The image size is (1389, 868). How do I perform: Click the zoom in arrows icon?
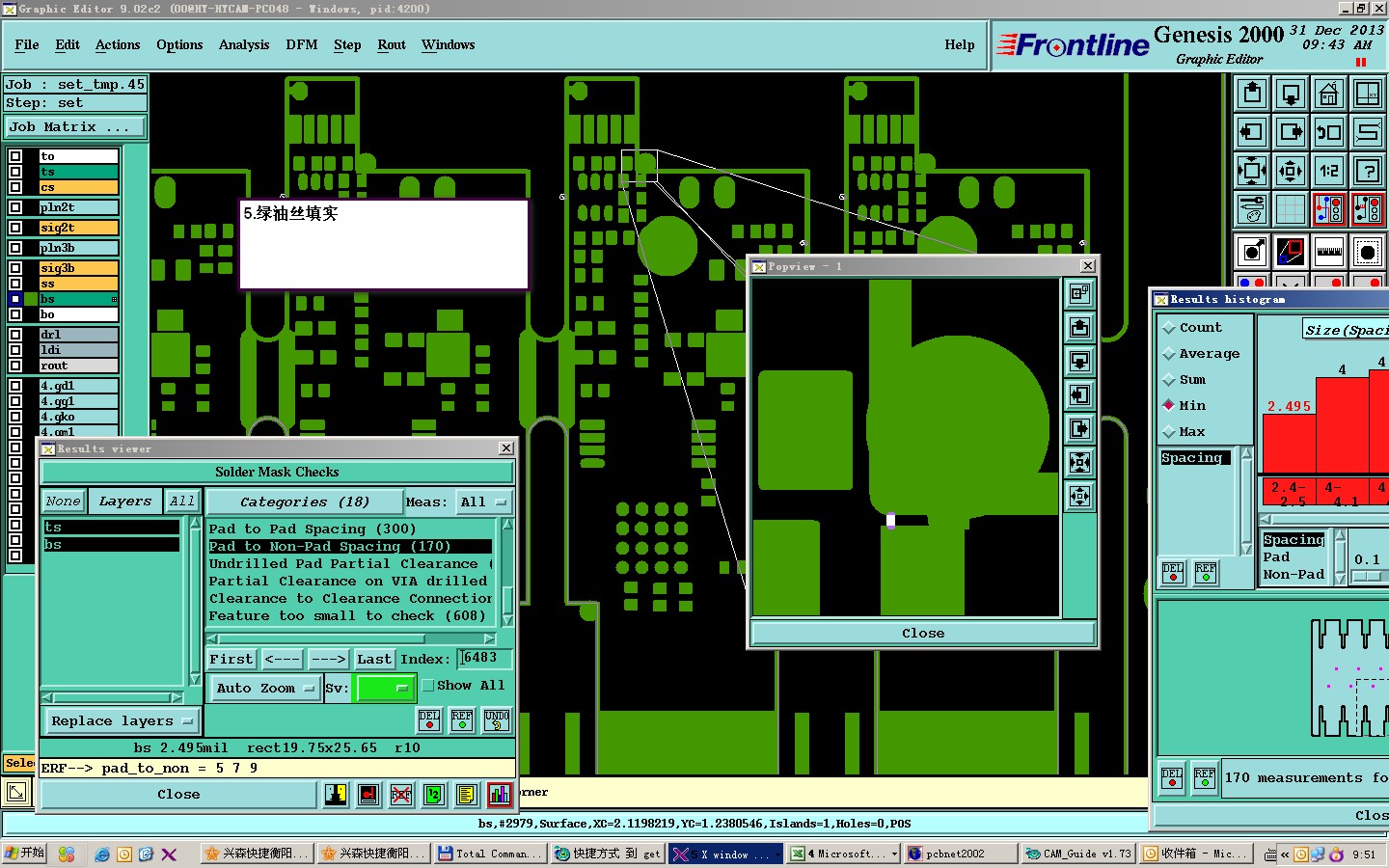point(1252,171)
